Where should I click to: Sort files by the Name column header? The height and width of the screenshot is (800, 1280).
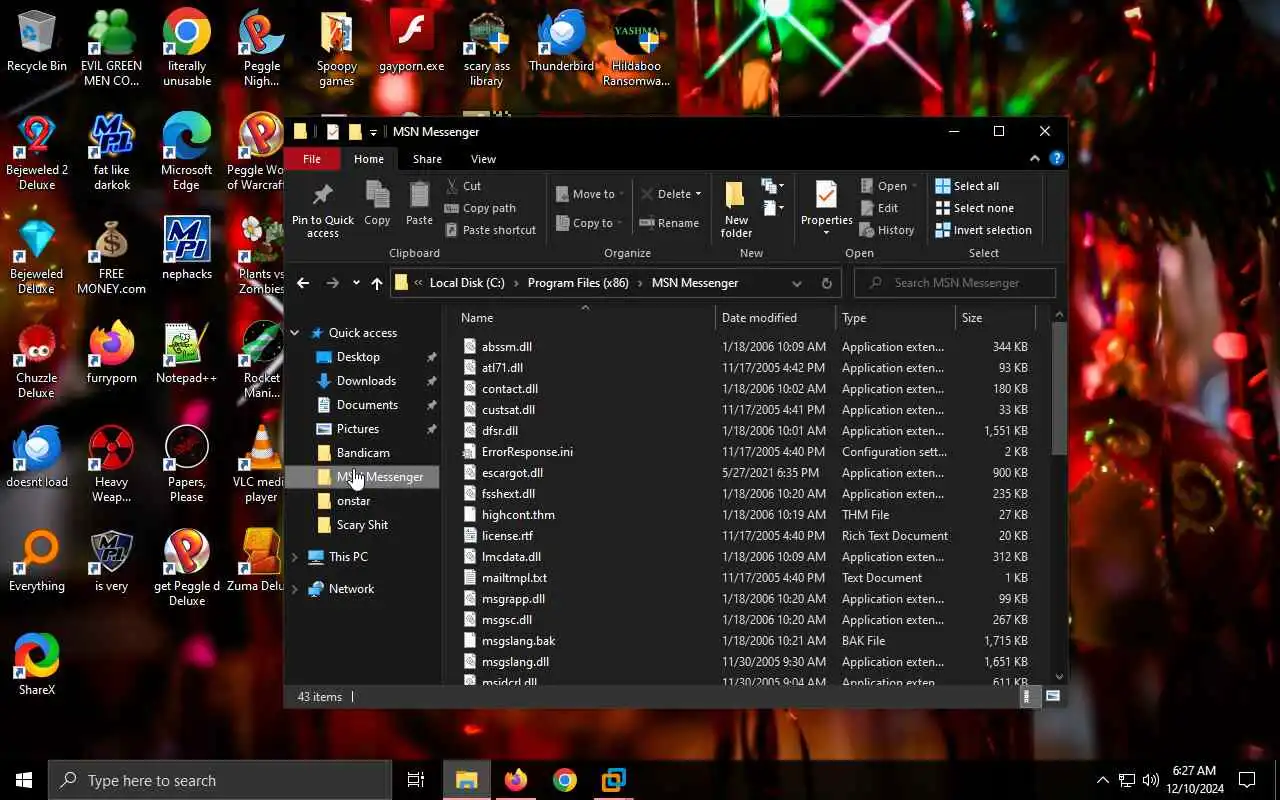click(x=585, y=318)
